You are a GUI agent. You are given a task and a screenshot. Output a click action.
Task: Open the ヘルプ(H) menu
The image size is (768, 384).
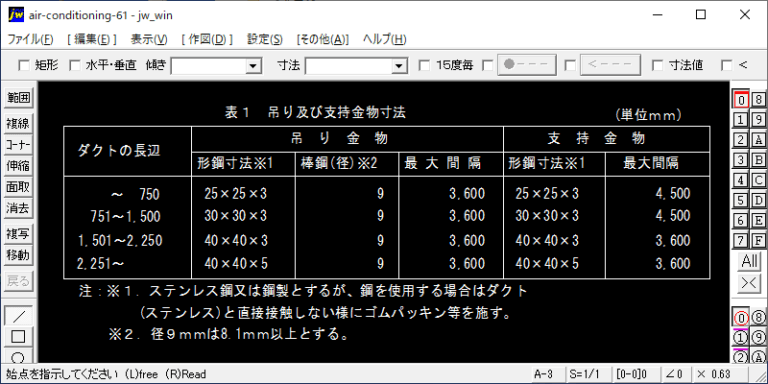384,40
